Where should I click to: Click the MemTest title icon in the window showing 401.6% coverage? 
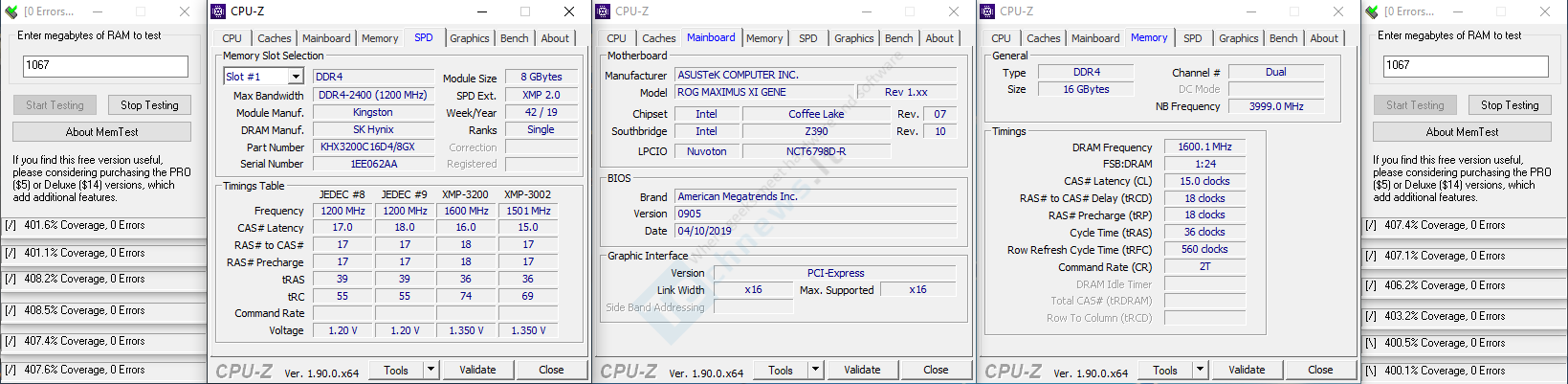11,11
